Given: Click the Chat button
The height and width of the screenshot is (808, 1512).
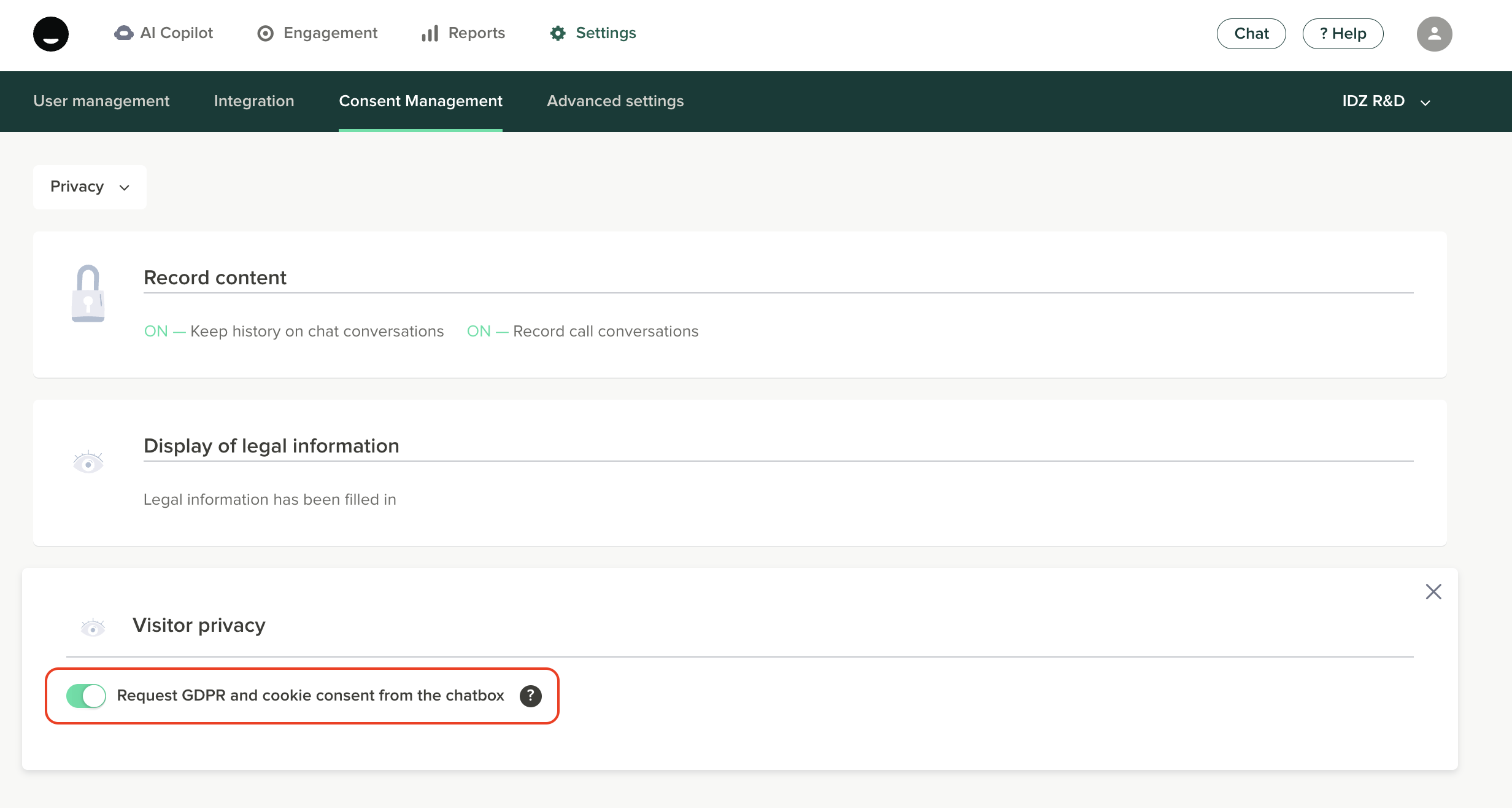Looking at the screenshot, I should 1251,34.
